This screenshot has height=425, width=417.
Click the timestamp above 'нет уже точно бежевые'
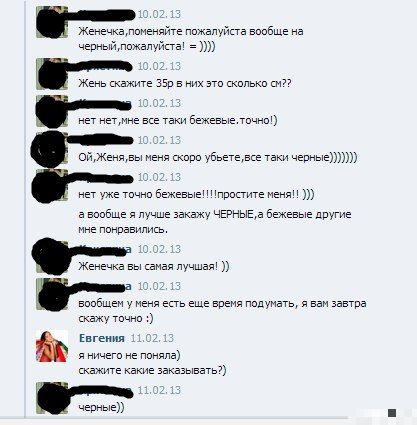tap(159, 177)
